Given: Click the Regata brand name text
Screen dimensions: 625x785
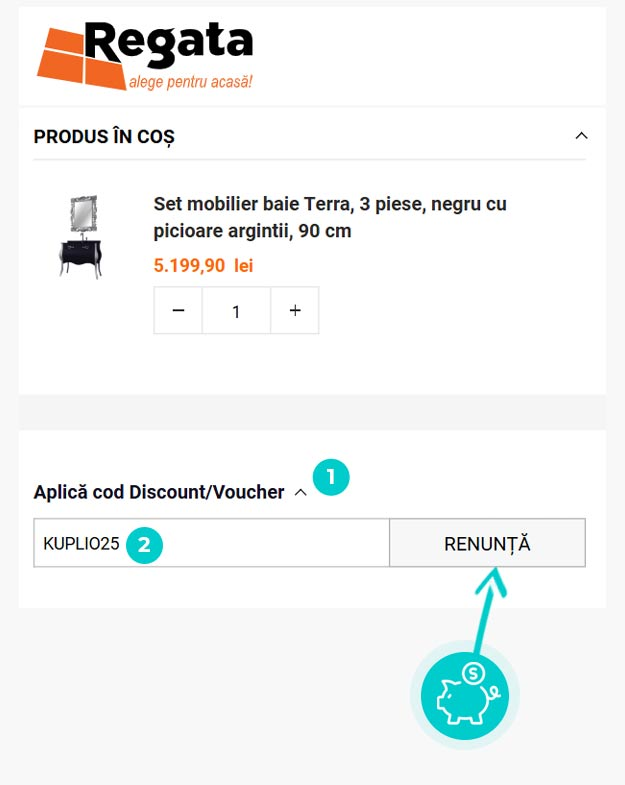Looking at the screenshot, I should click(169, 41).
